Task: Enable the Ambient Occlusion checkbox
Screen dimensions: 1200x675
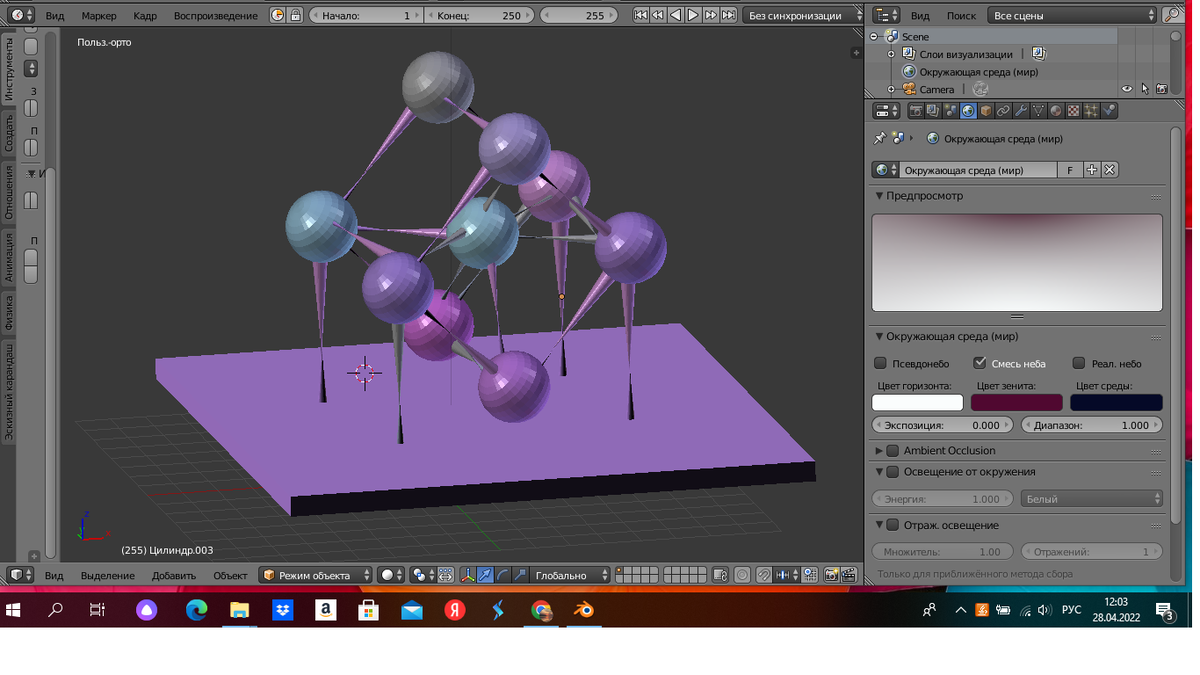Action: pyautogui.click(x=893, y=451)
